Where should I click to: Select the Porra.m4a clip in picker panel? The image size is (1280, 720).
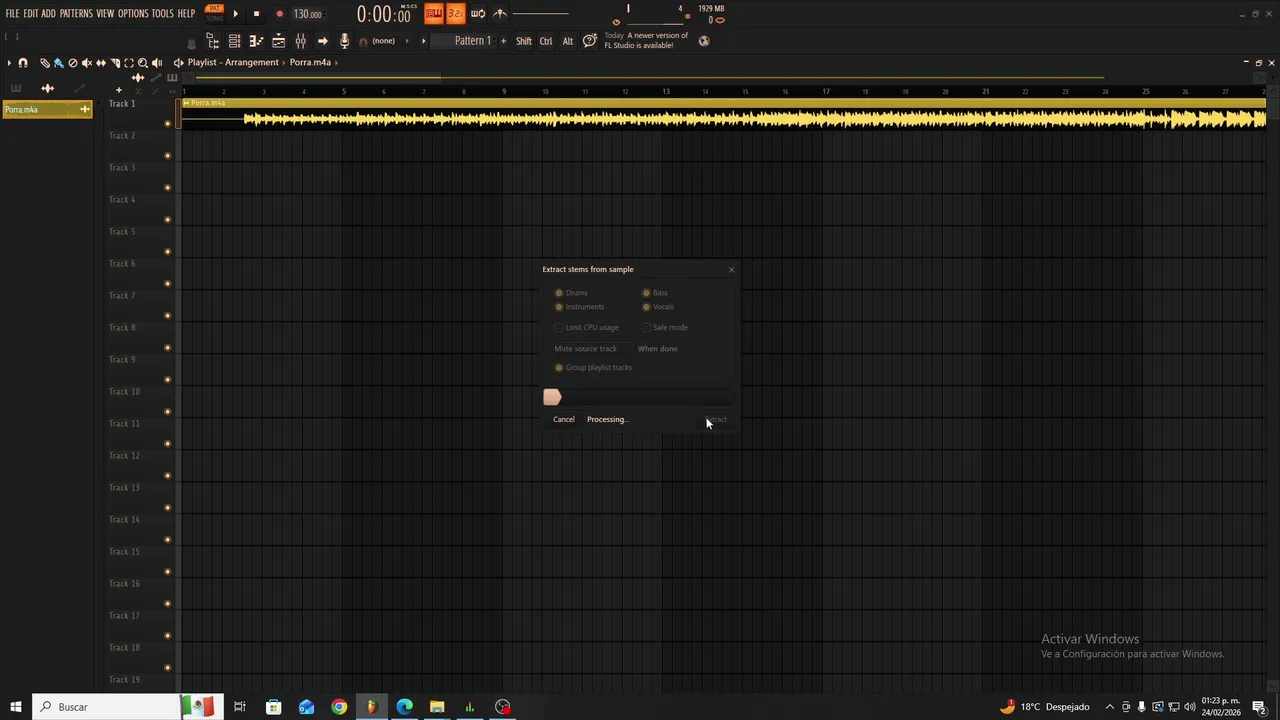click(x=47, y=109)
